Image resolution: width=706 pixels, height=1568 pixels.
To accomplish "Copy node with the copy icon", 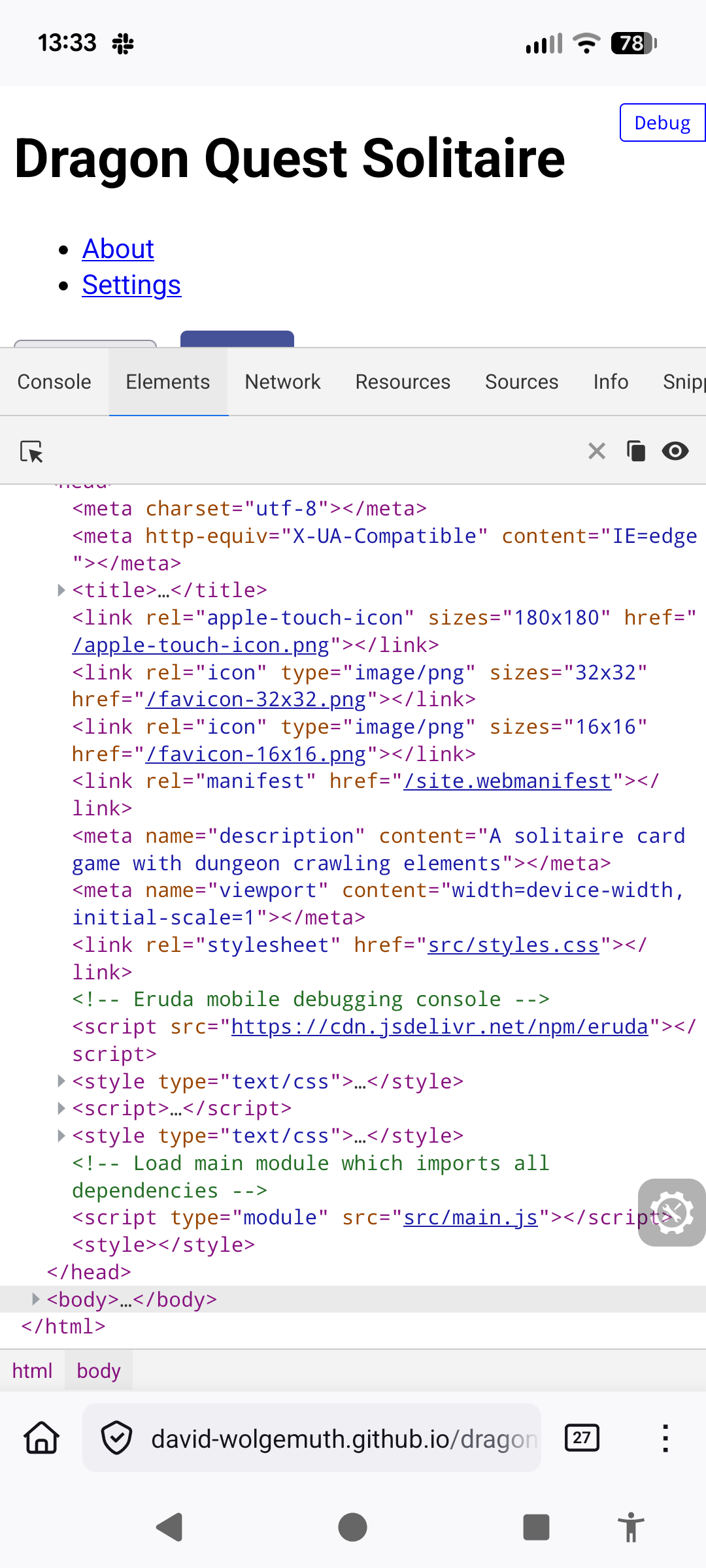I will 636,451.
